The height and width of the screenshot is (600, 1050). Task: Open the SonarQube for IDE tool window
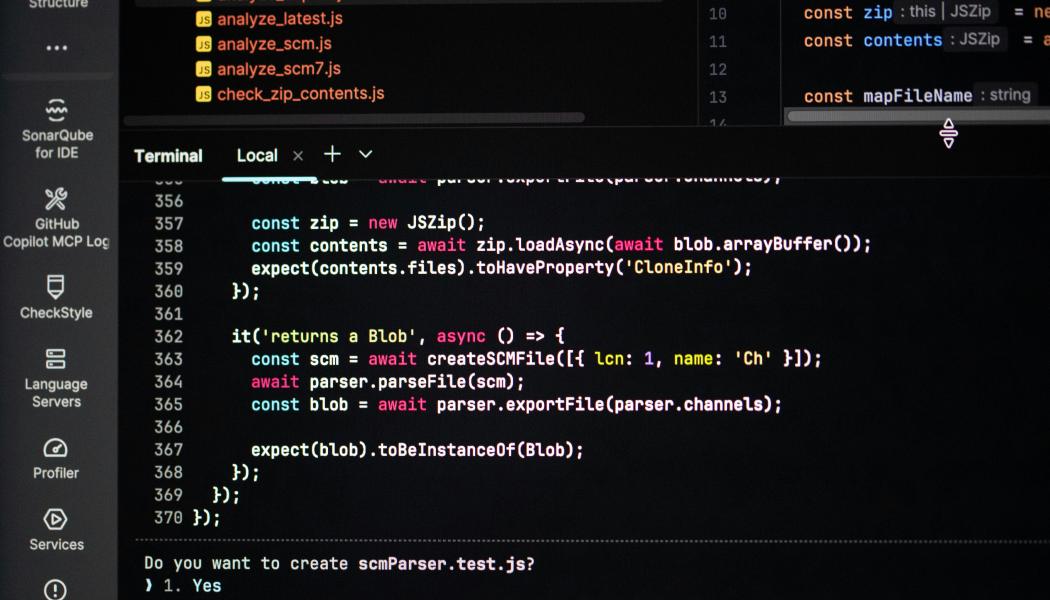[57, 129]
